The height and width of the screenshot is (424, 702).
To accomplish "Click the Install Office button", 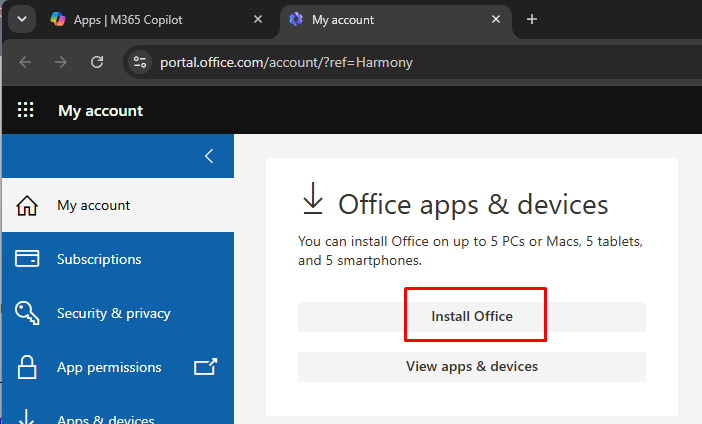I will 472,317.
